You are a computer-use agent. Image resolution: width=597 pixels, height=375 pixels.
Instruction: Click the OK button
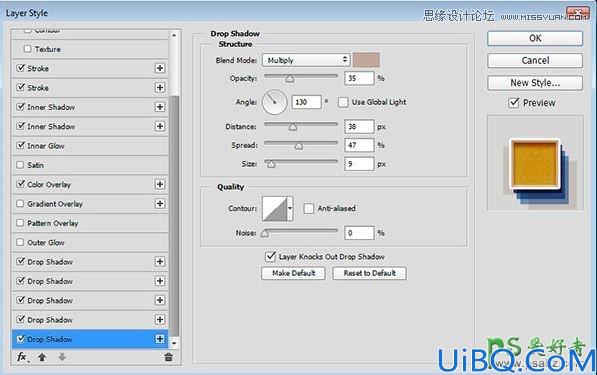click(535, 38)
